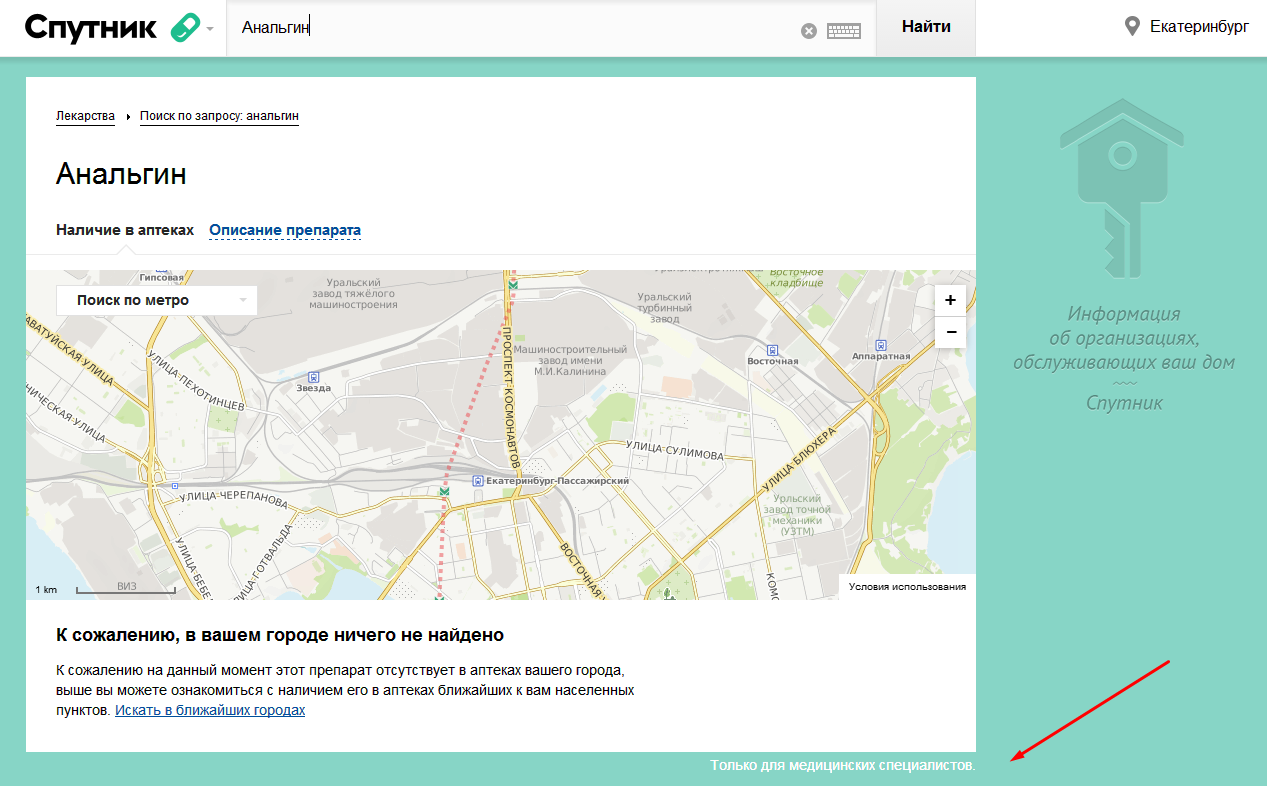1267x786 pixels.
Task: Open the on-screen keyboard icon
Action: (844, 31)
